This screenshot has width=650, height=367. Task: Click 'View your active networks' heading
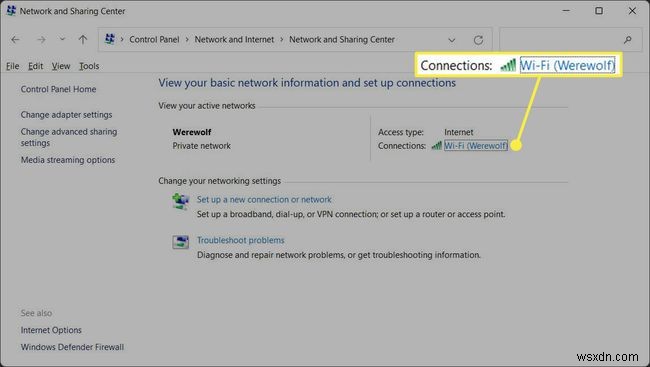[206, 106]
